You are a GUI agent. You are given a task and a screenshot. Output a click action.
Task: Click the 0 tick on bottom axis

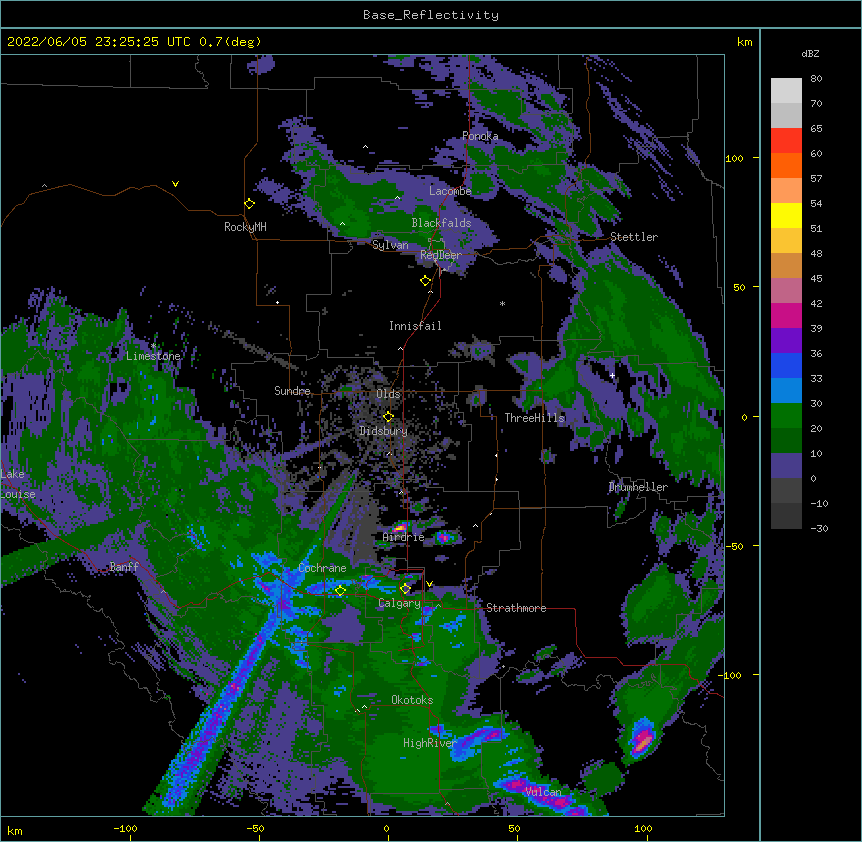tap(386, 828)
